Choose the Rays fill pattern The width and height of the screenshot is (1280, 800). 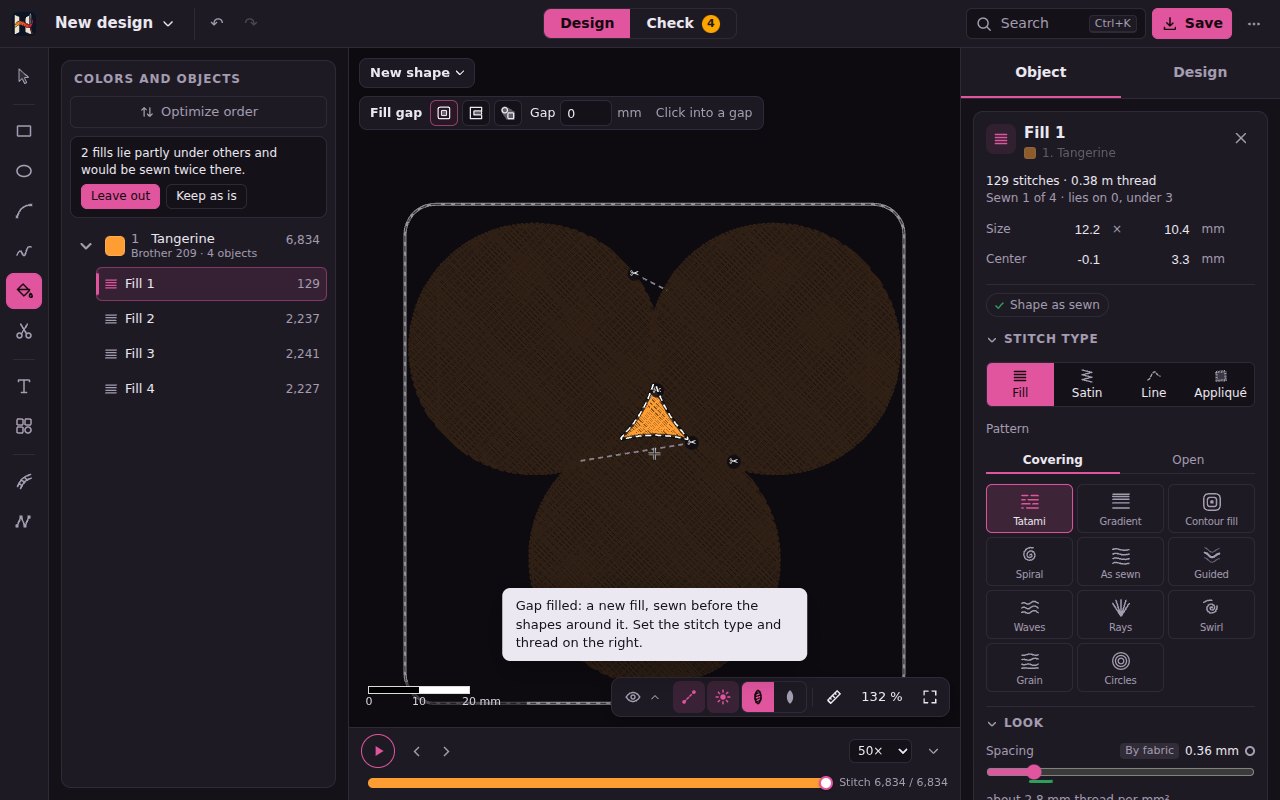(1120, 615)
